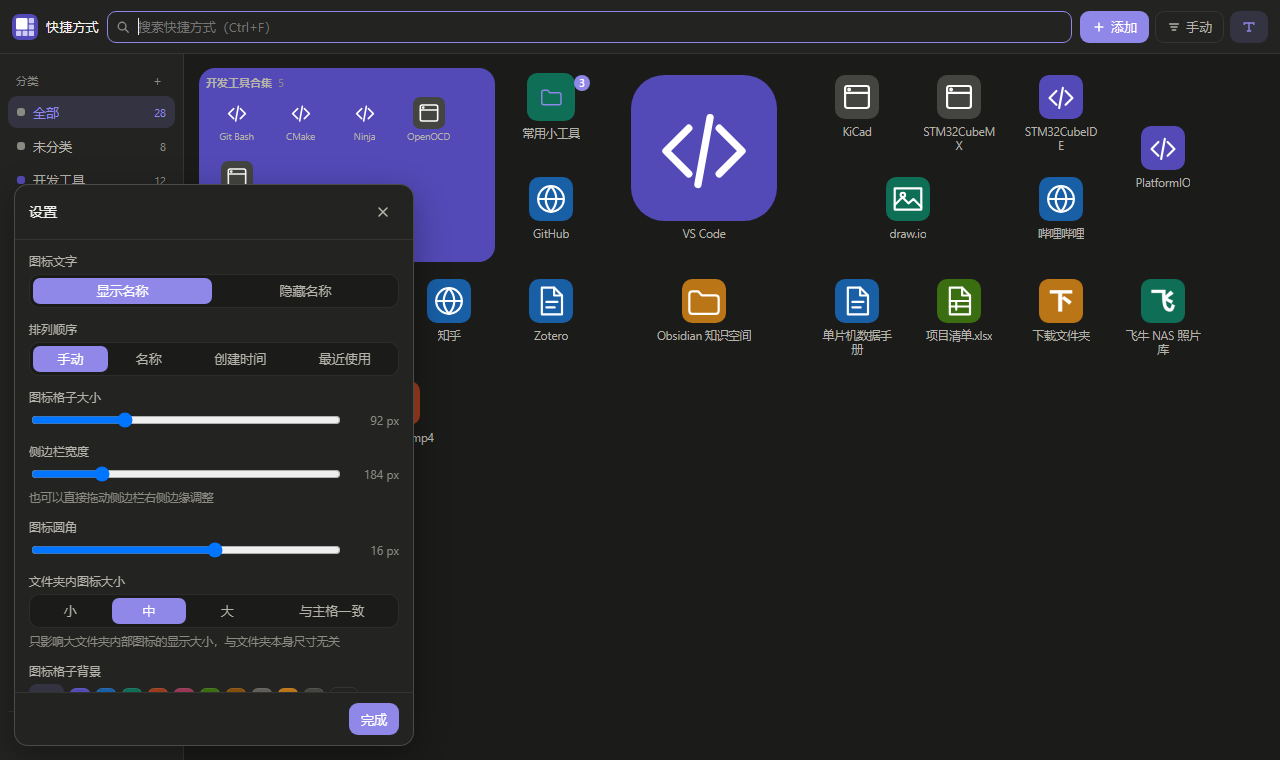Screen dimensions: 1280x760
Task: Choose 名称 as the 排列顺序
Action: click(x=149, y=359)
